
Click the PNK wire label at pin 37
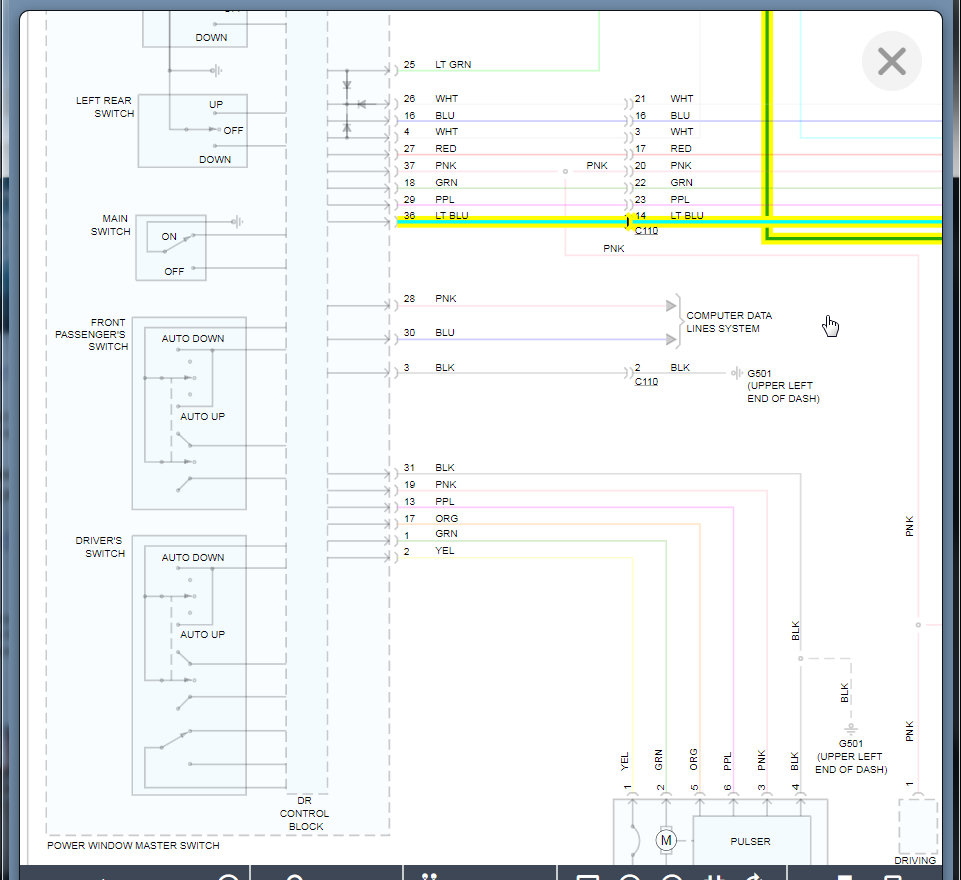click(446, 165)
